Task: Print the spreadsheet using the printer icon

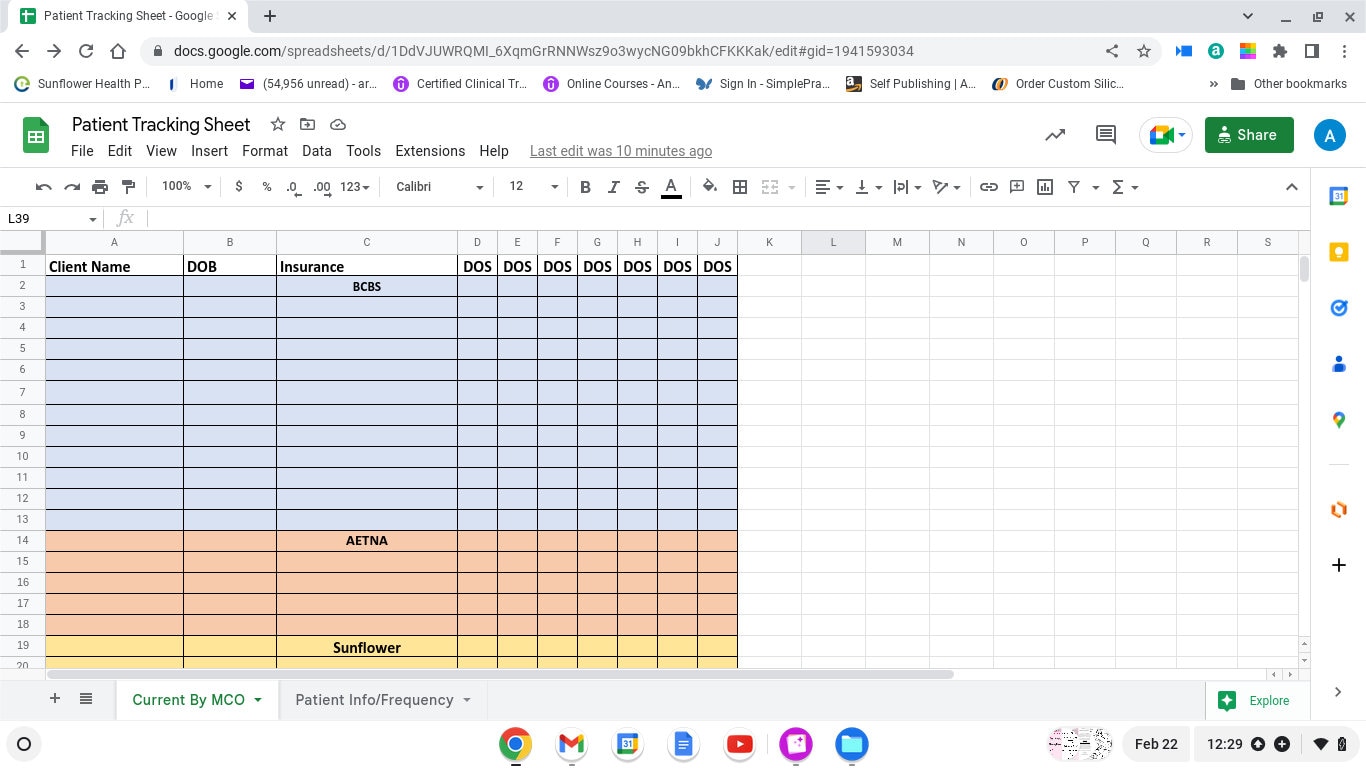Action: pyautogui.click(x=100, y=187)
